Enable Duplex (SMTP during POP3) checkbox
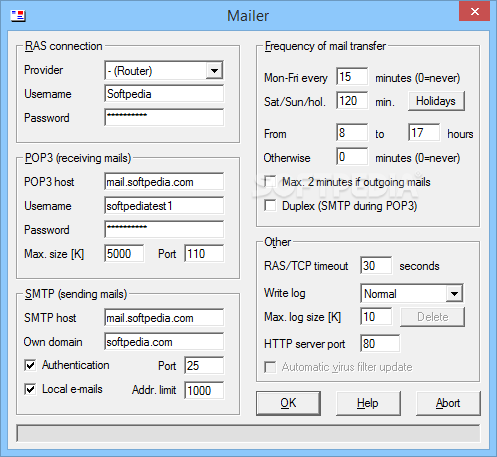Image resolution: width=497 pixels, height=457 pixels. click(x=270, y=205)
